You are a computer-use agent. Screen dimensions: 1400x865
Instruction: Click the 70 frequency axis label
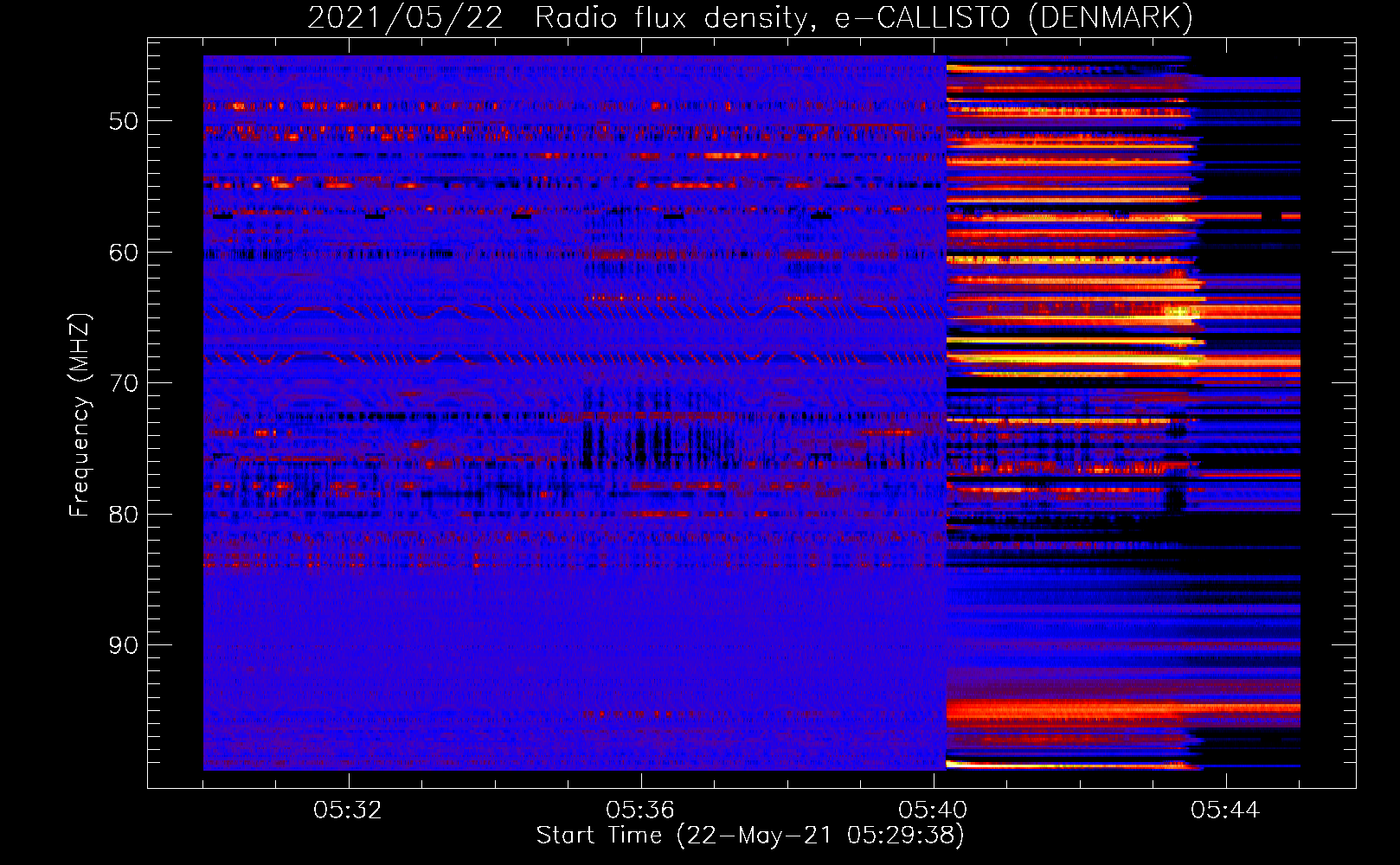click(124, 383)
